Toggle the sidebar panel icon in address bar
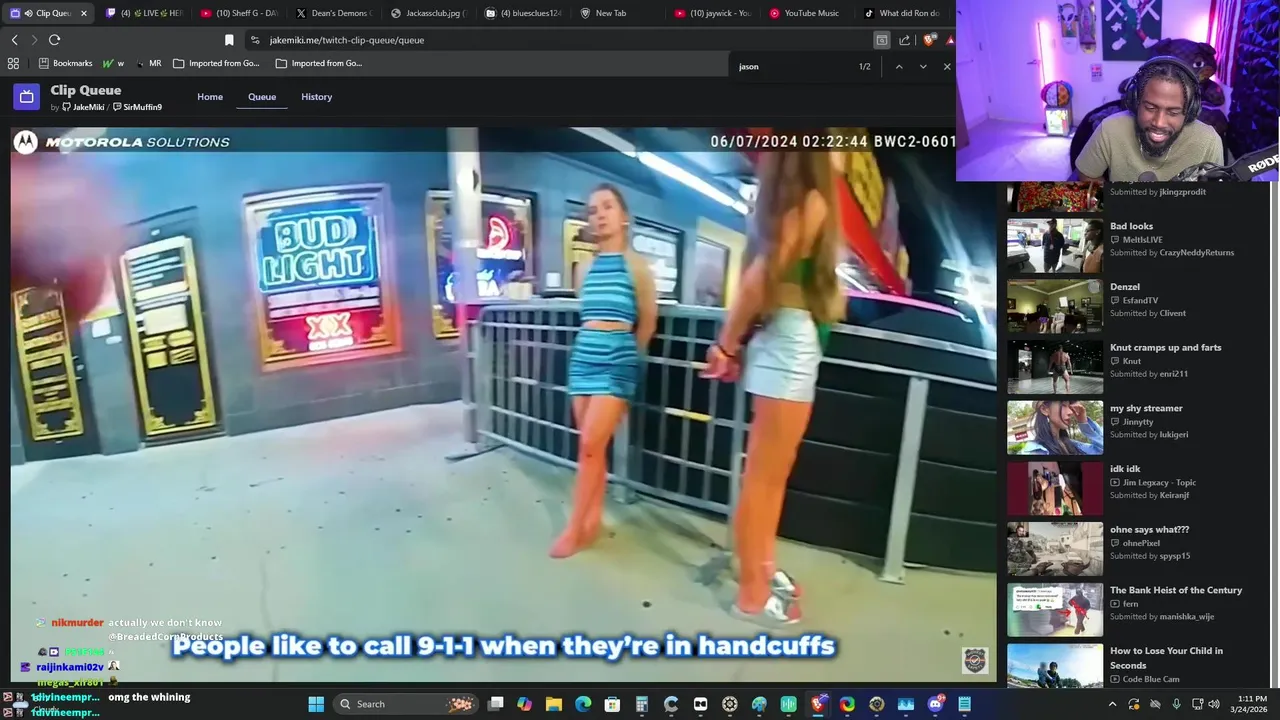 881,40
